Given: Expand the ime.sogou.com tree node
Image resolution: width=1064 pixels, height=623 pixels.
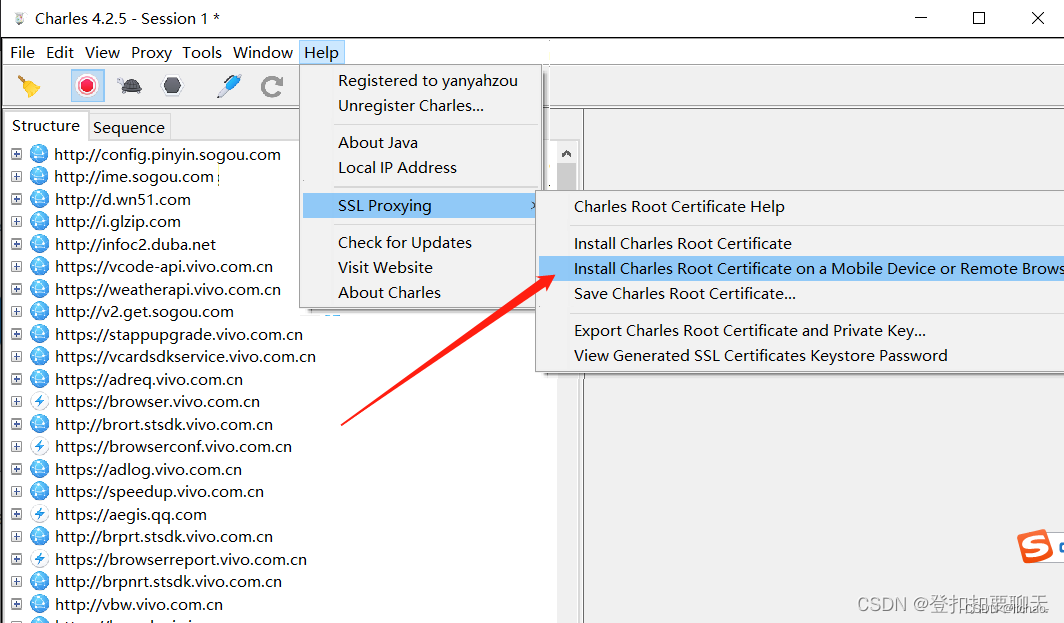Looking at the screenshot, I should pos(16,176).
